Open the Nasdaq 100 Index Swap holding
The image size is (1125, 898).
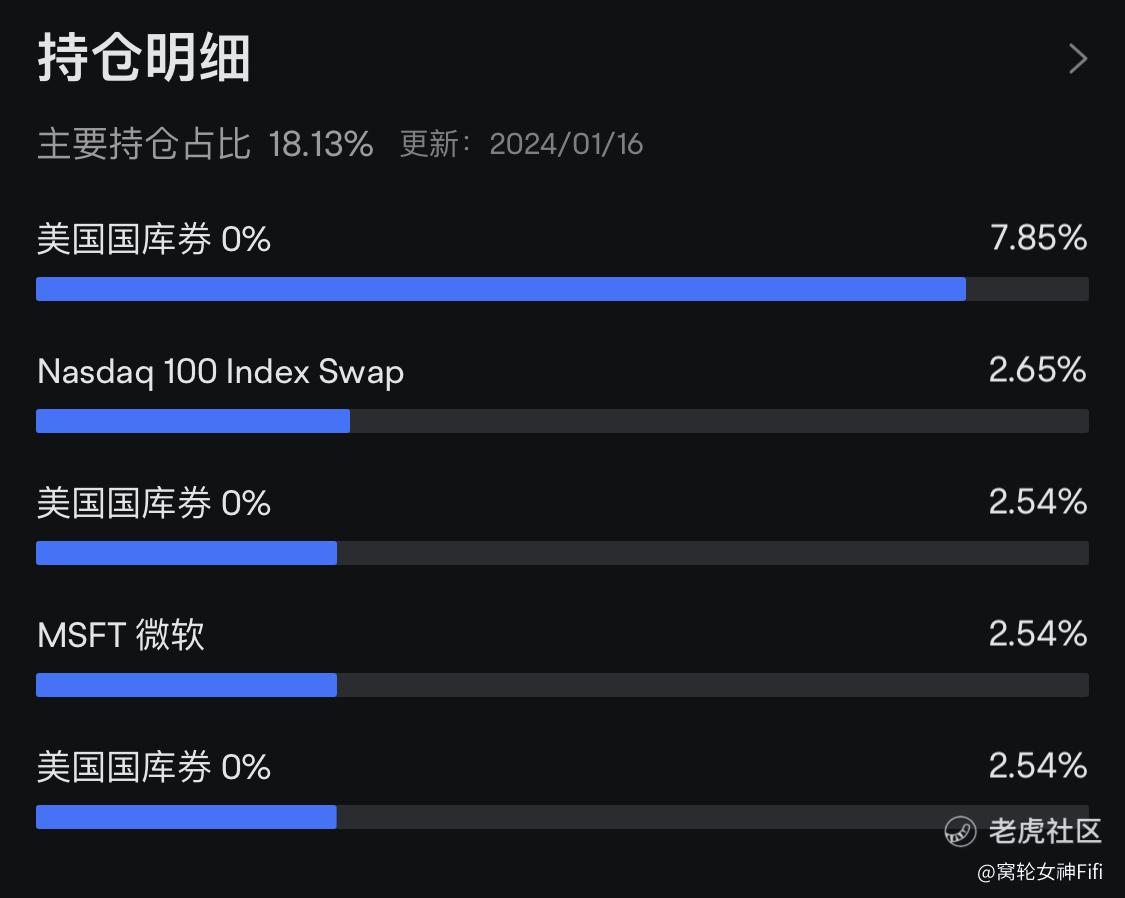click(x=220, y=372)
